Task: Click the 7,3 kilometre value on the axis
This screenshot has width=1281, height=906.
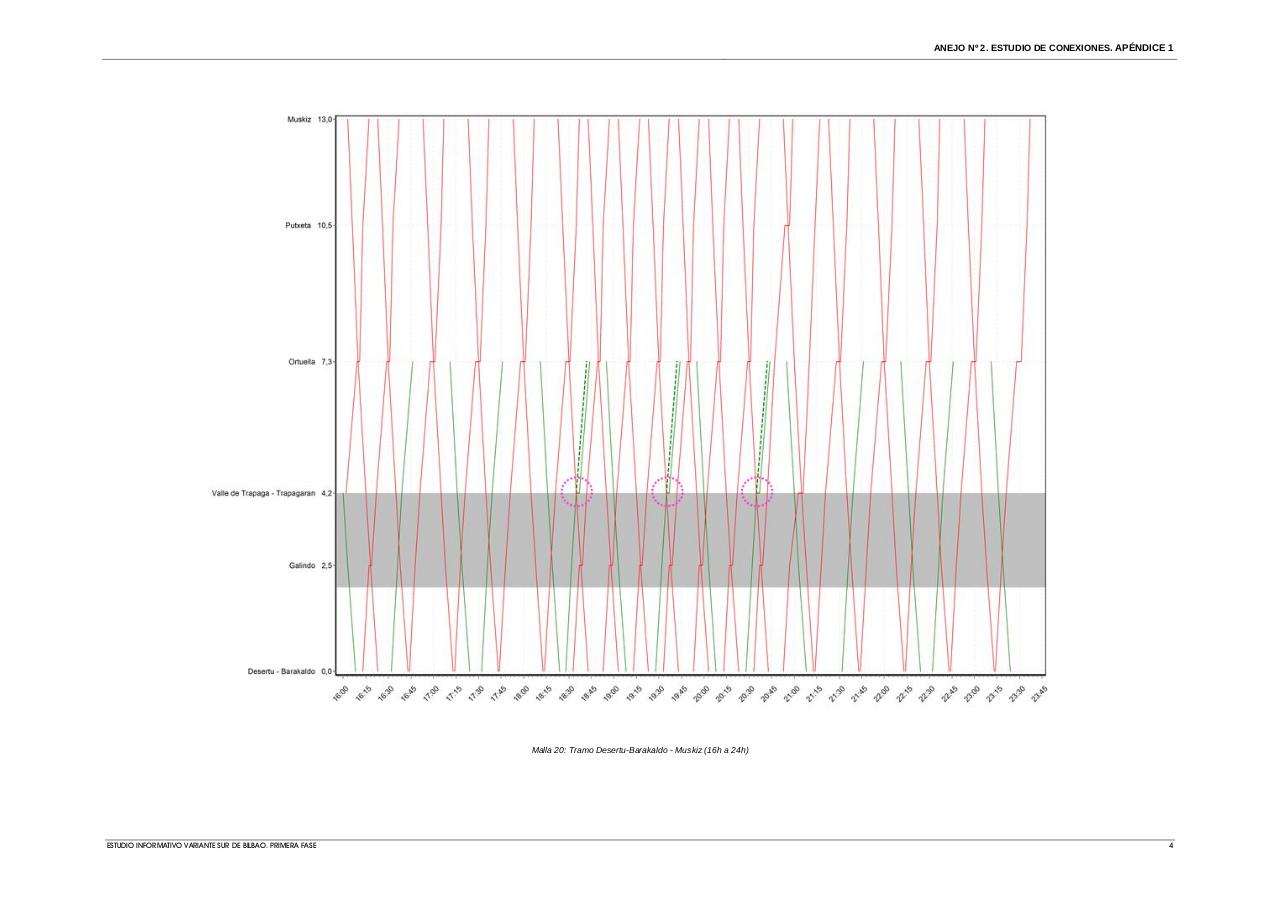Action: [x=326, y=362]
